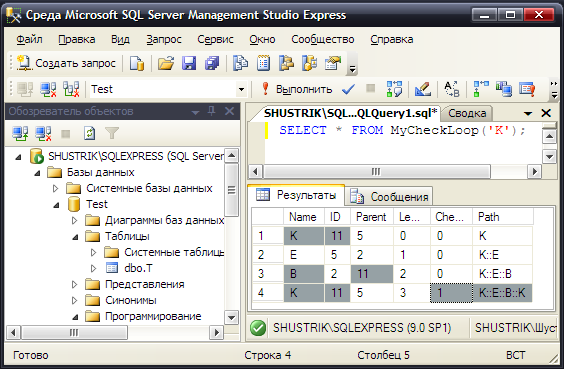Expand the dbo.T table node
The image size is (564, 369).
(x=94, y=268)
